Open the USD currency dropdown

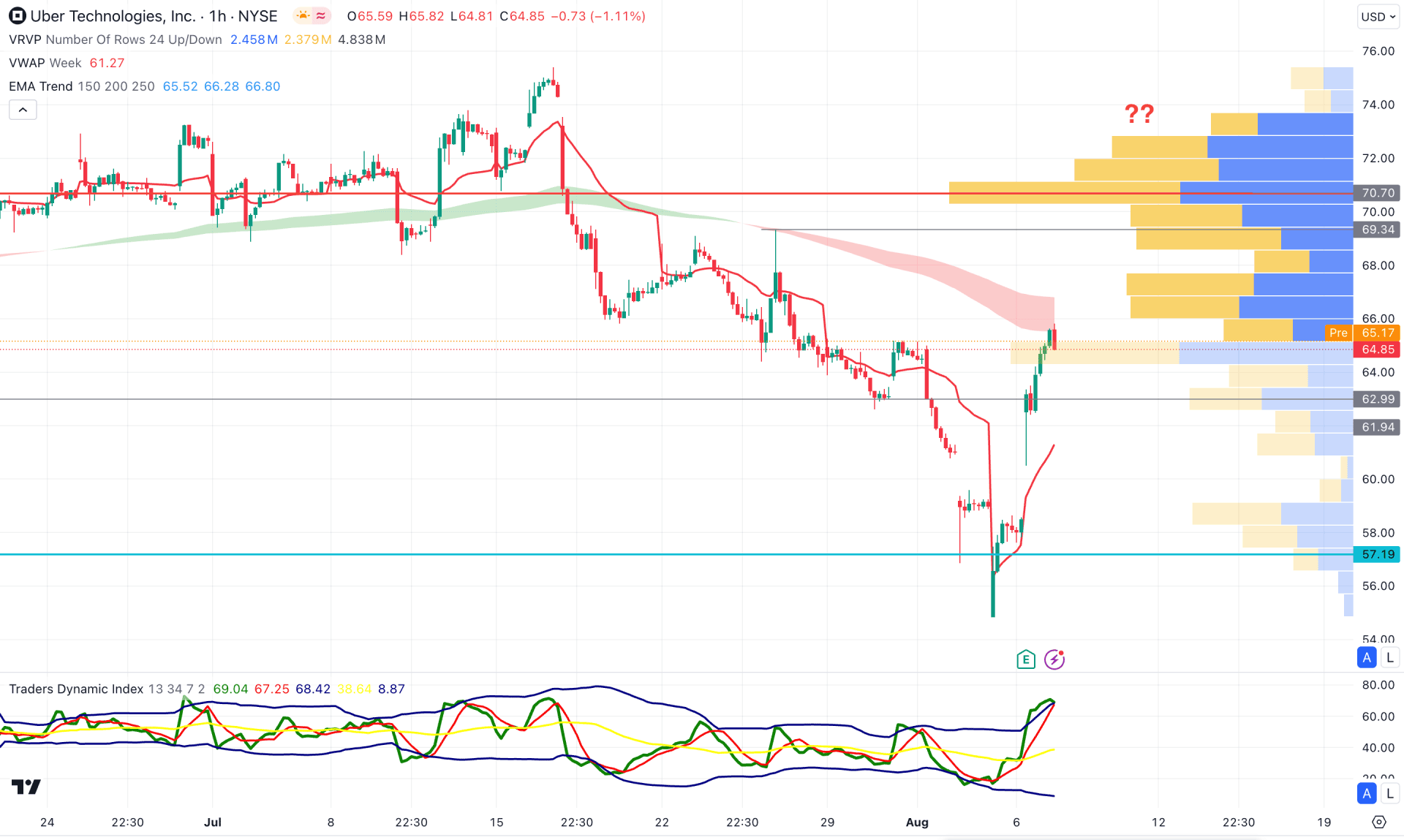pos(1378,17)
